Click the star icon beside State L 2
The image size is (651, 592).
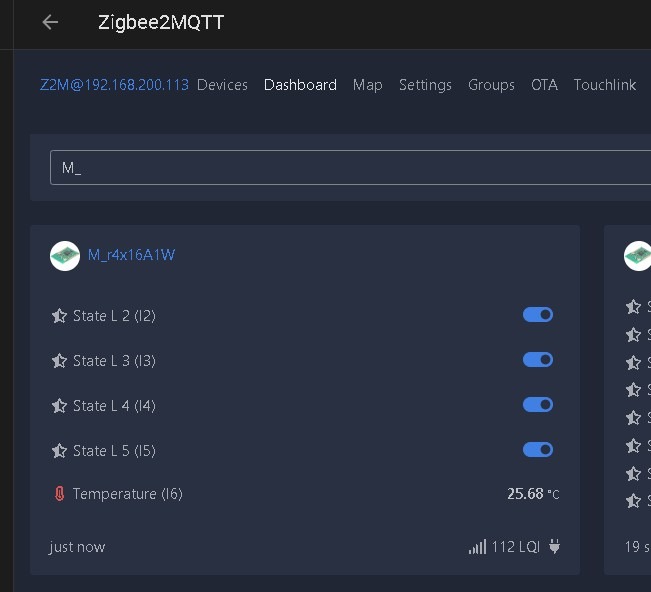59,316
